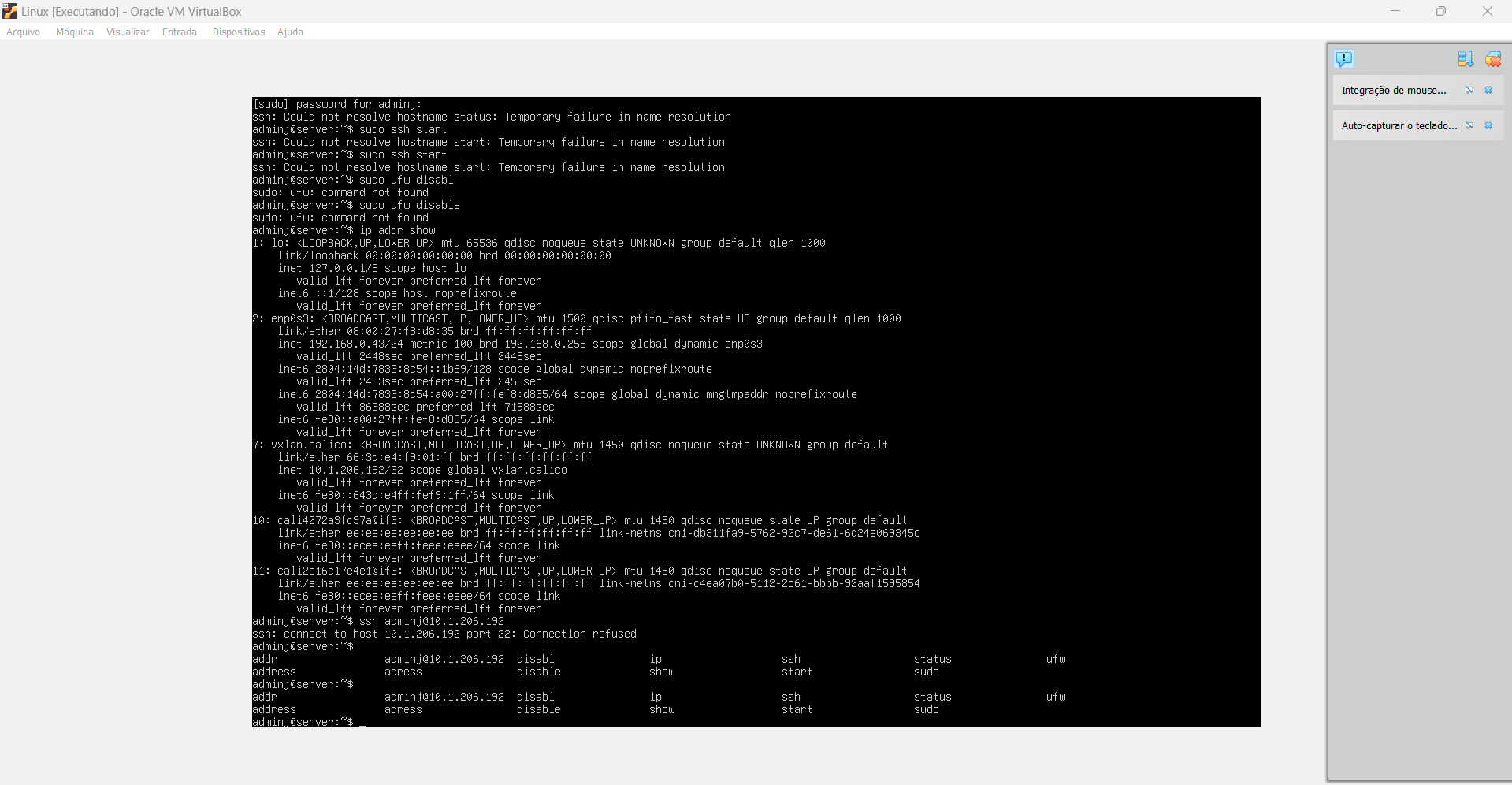Delete all finished notifications icon
Image resolution: width=1512 pixels, height=785 pixels.
tap(1493, 59)
